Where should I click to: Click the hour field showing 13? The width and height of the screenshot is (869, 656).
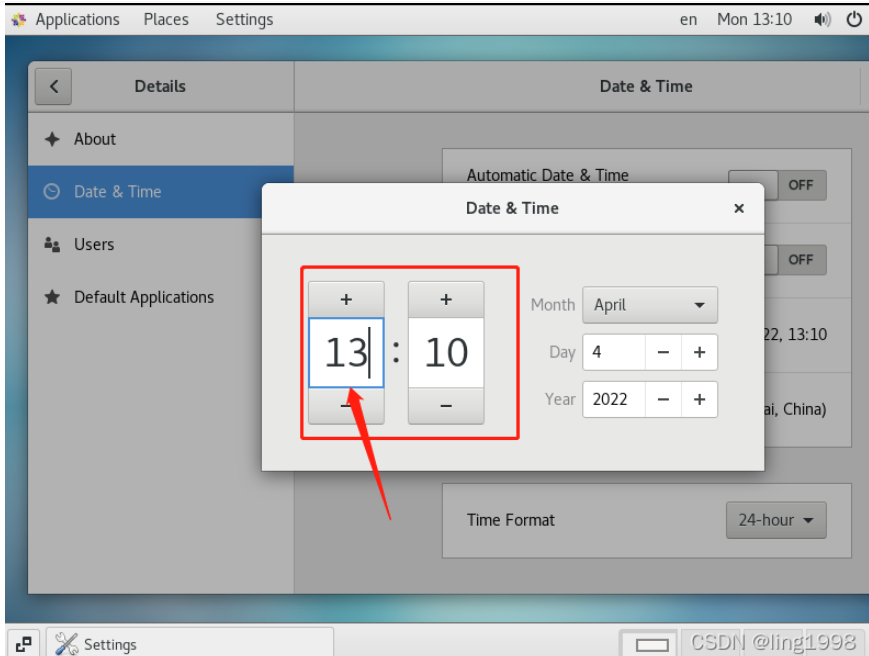(346, 352)
